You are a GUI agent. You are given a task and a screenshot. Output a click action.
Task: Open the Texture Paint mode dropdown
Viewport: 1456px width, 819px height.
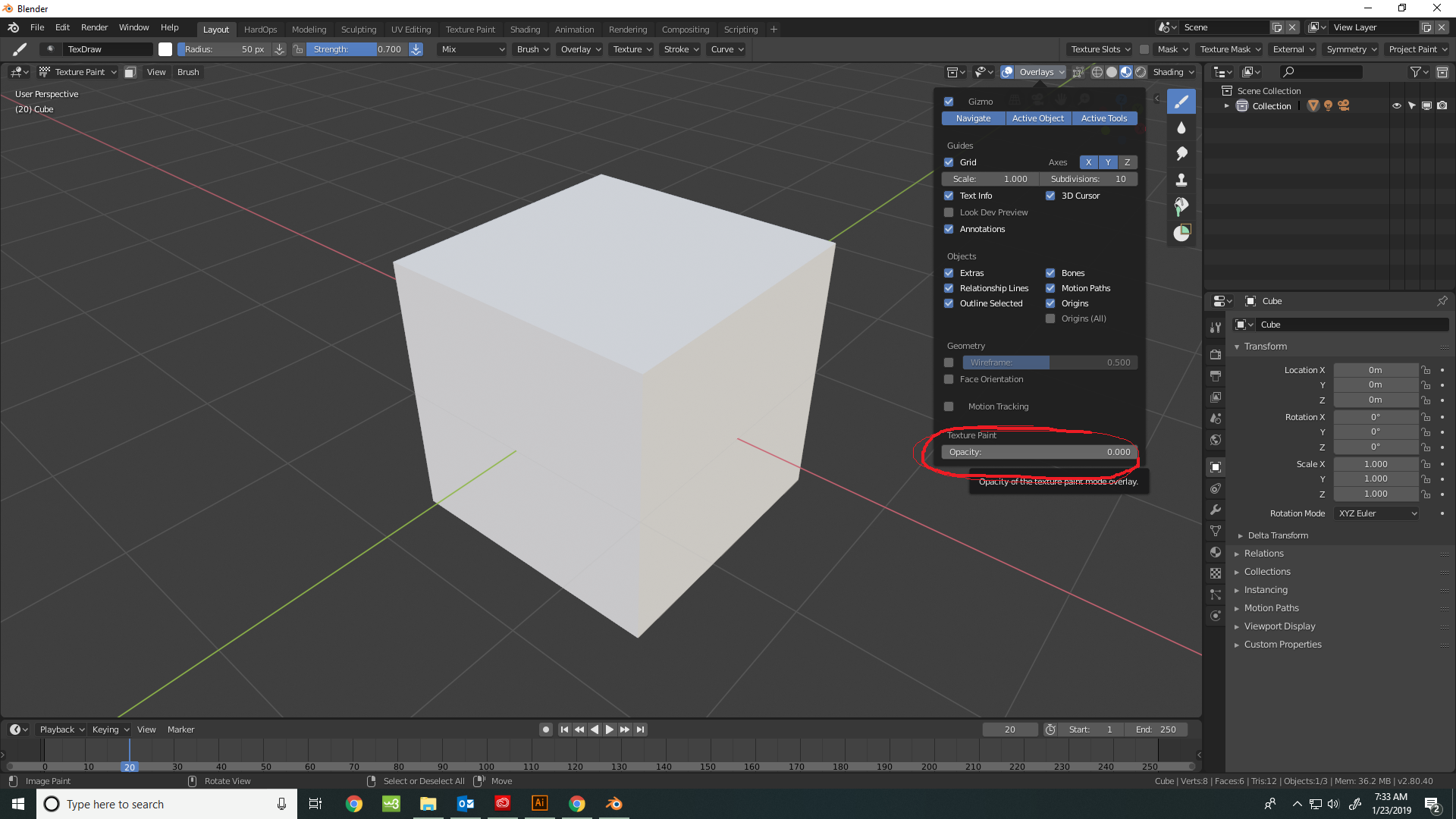point(78,72)
